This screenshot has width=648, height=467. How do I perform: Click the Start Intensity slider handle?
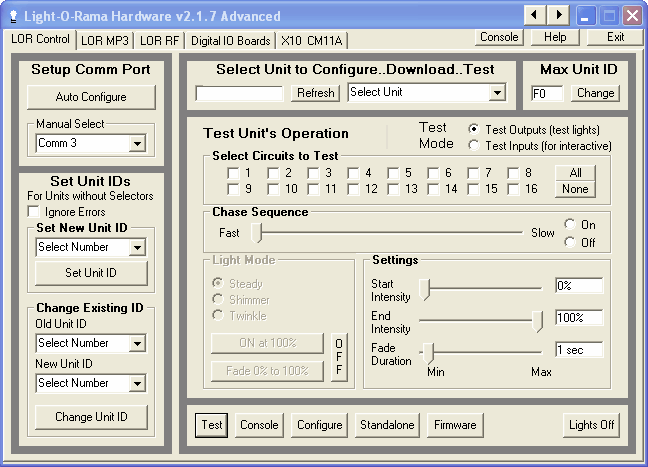pos(424,289)
